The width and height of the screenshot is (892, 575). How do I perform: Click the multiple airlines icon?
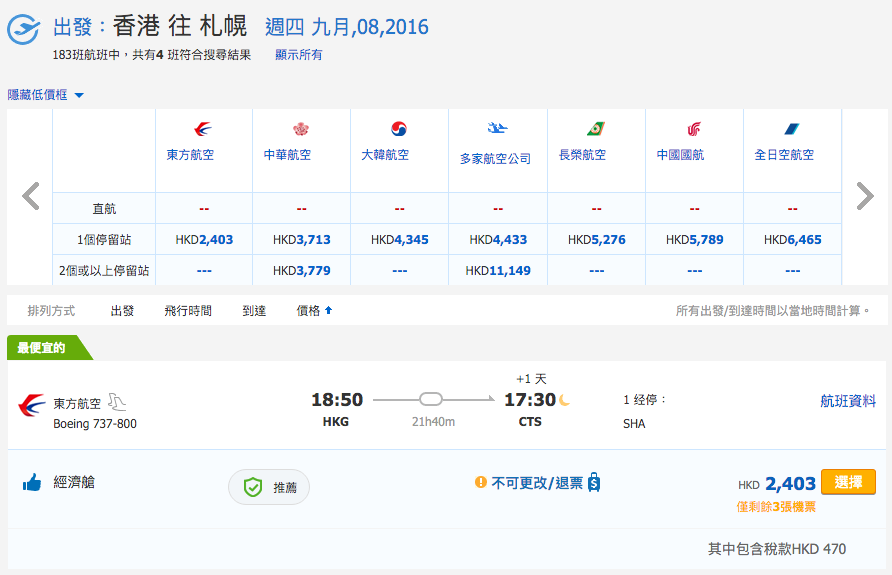(497, 128)
